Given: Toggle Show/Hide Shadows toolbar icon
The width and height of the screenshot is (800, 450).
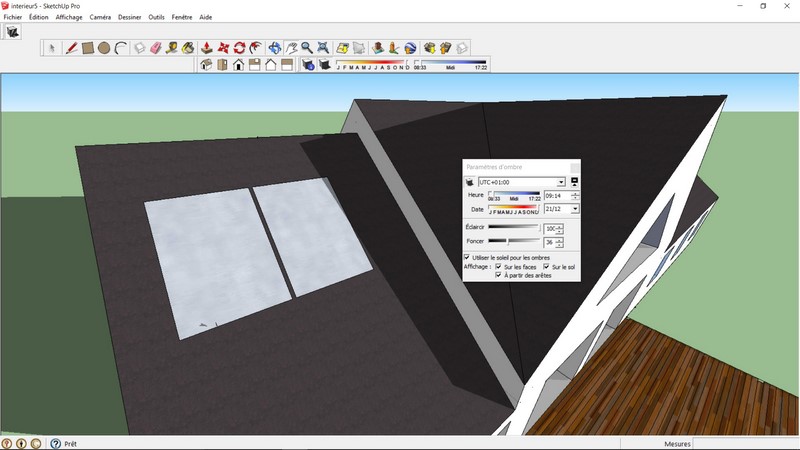Looking at the screenshot, I should click(x=324, y=65).
